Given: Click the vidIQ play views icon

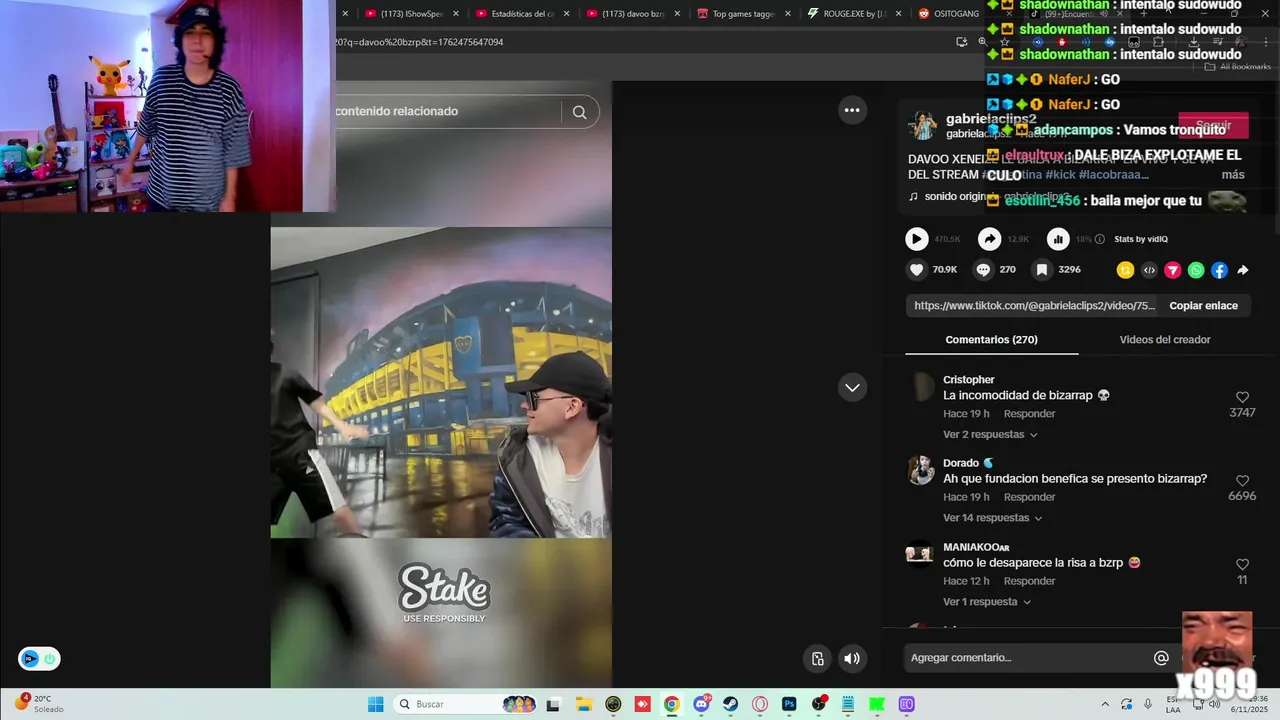Looking at the screenshot, I should (917, 239).
